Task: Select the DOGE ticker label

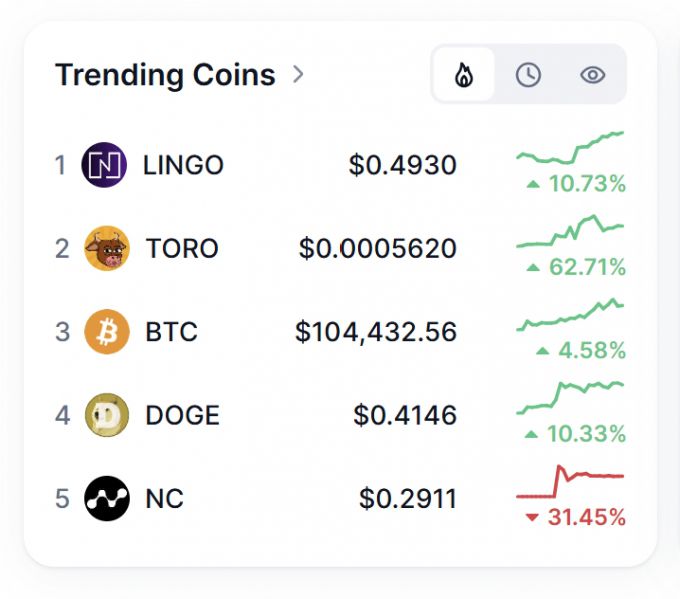Action: [182, 415]
